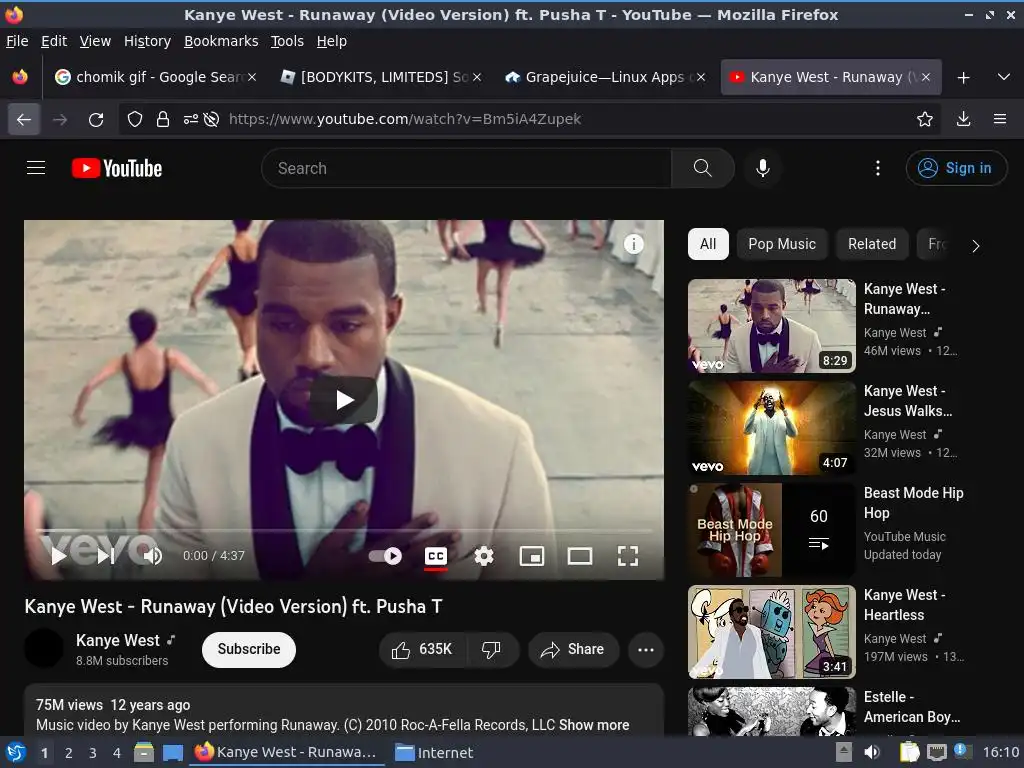Screen dimensions: 1024x768
Task: Open Kanye West channel avatar
Action: pos(44,648)
